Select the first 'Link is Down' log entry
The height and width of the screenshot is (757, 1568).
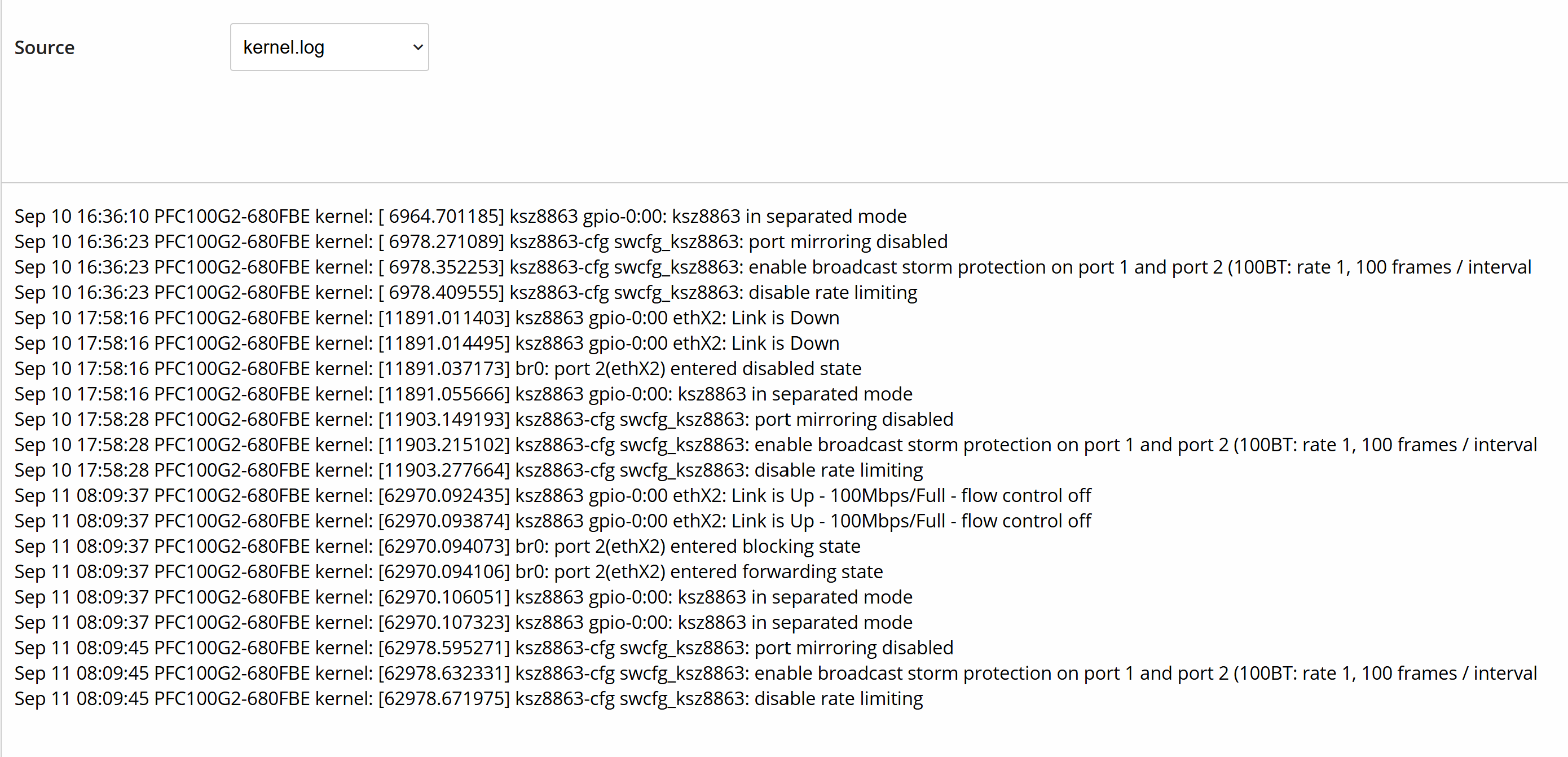(x=426, y=317)
